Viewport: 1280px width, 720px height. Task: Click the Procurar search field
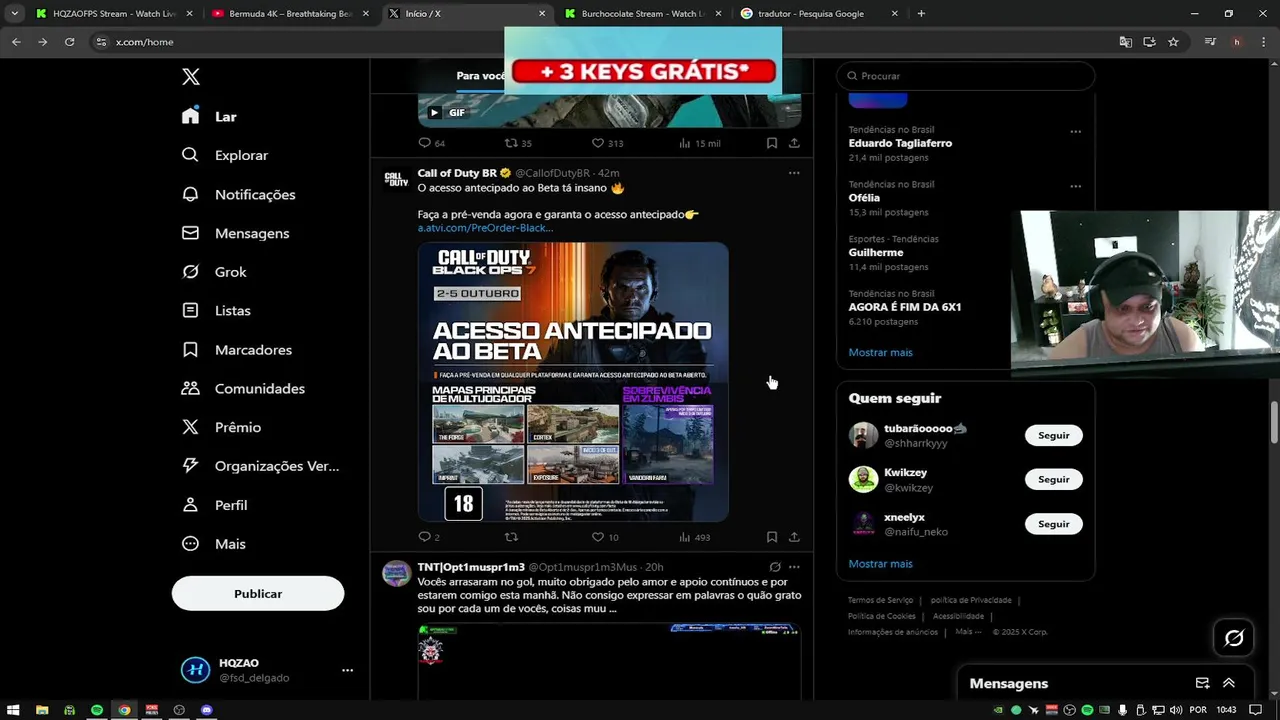point(965,76)
